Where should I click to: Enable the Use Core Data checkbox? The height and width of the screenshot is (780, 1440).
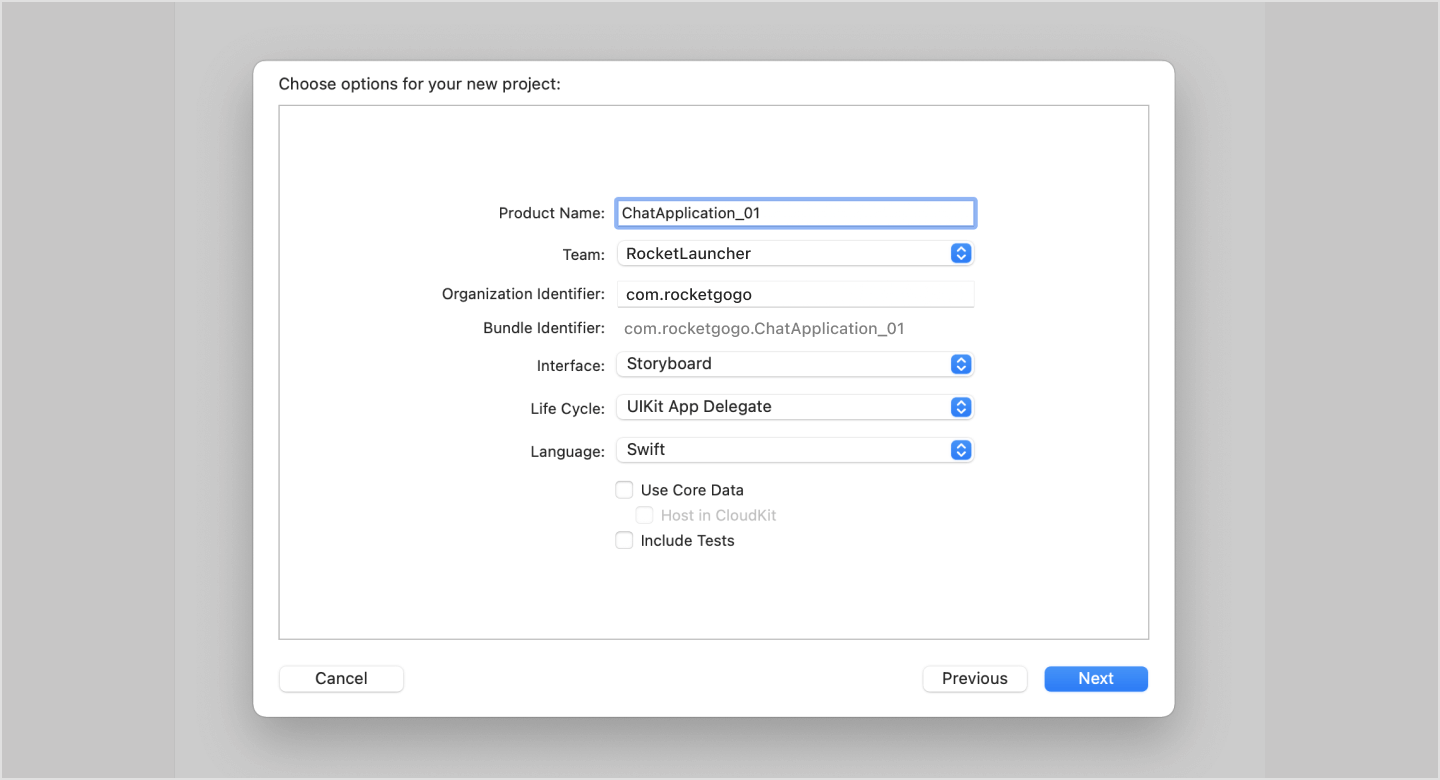(x=624, y=490)
